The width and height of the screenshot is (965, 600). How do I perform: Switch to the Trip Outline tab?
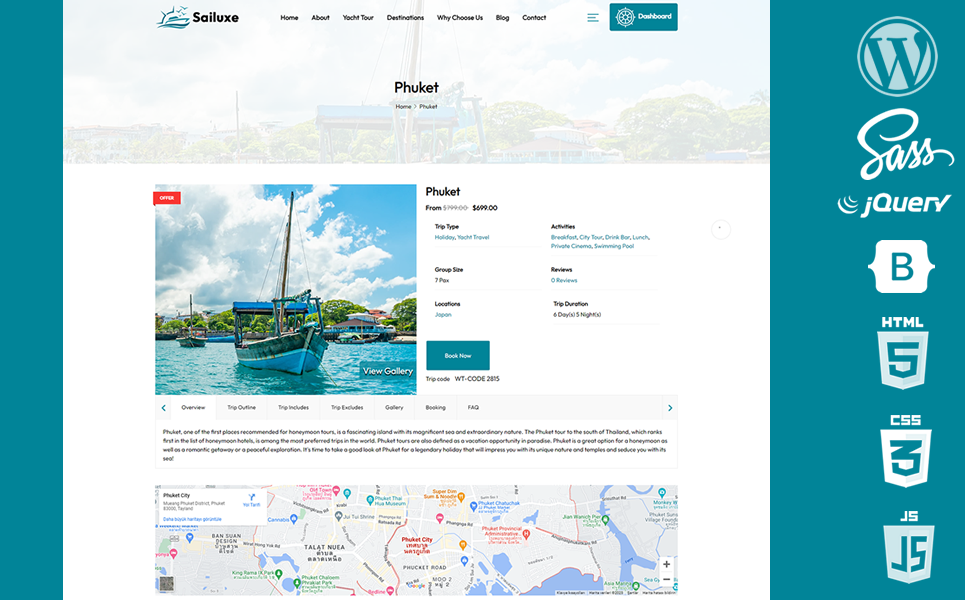pos(241,407)
